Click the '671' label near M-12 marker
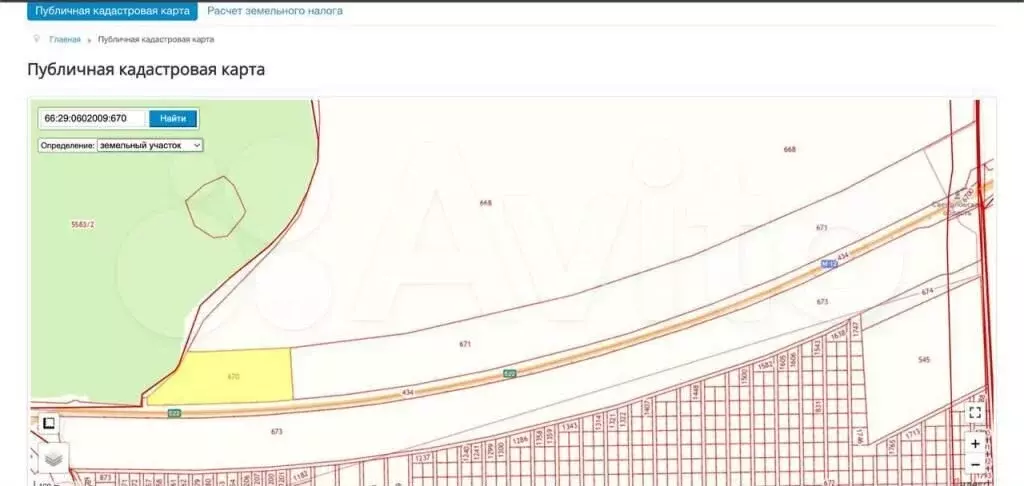 click(x=822, y=227)
